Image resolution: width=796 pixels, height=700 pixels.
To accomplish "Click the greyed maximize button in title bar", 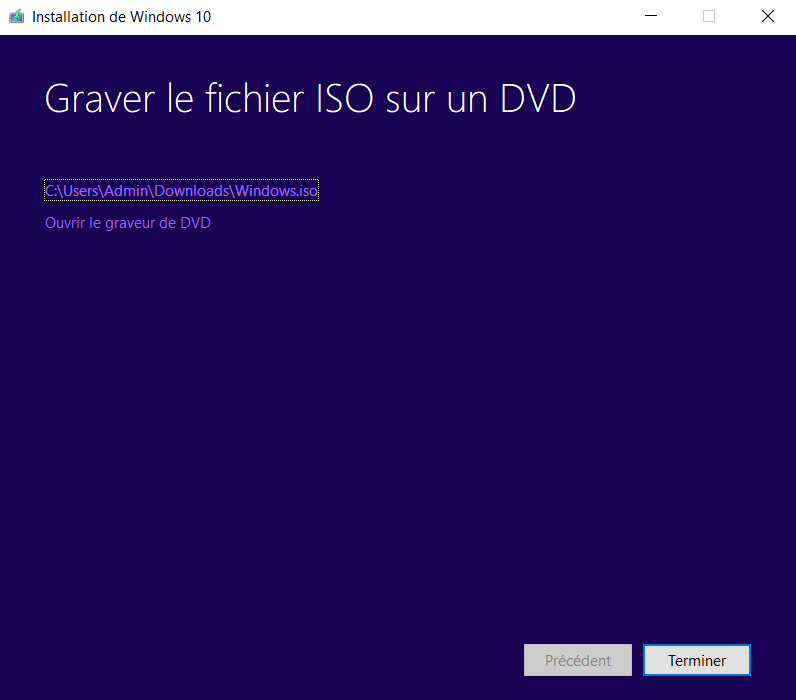I will coord(709,16).
